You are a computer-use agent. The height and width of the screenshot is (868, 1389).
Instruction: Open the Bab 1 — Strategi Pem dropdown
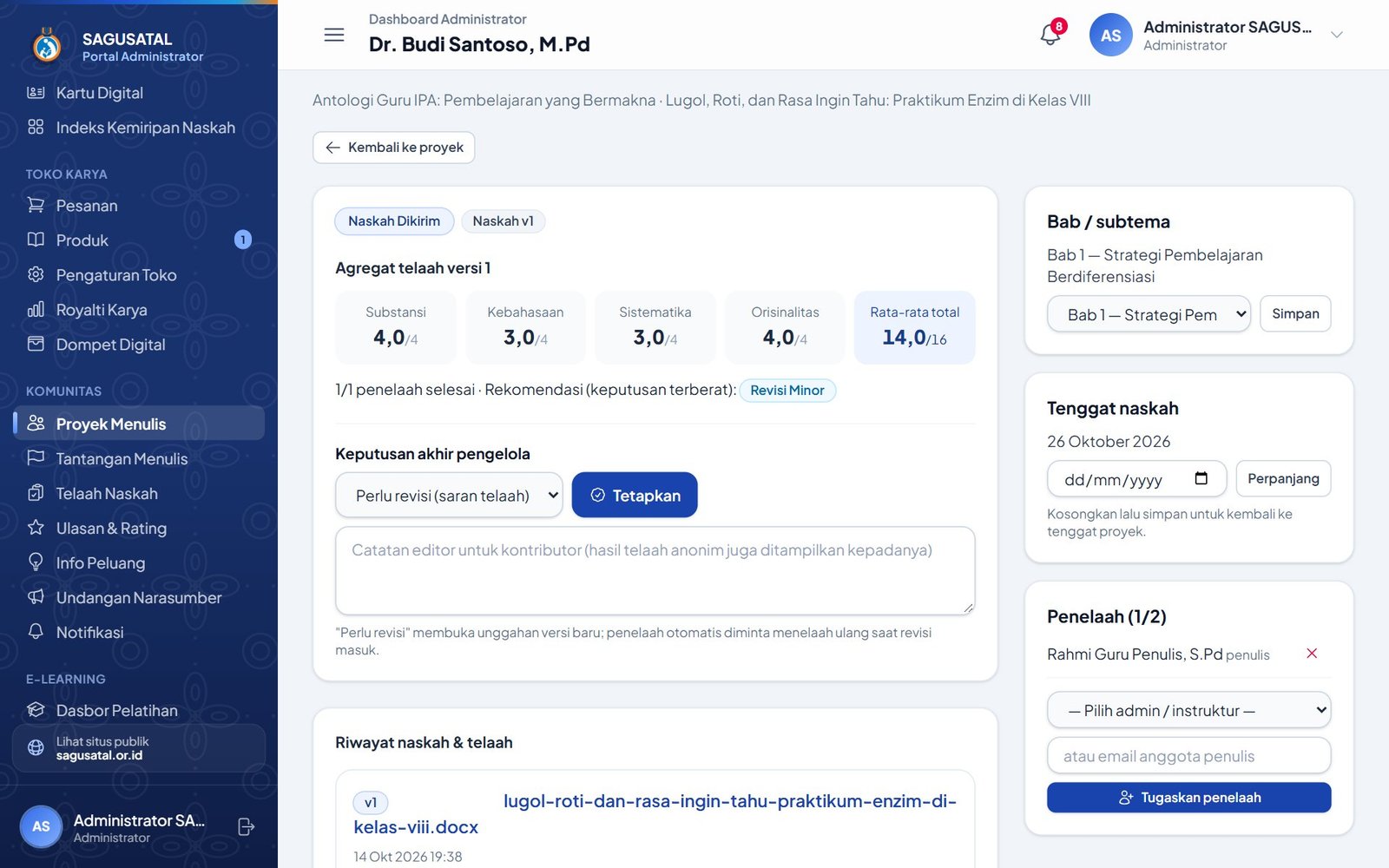[x=1149, y=314]
